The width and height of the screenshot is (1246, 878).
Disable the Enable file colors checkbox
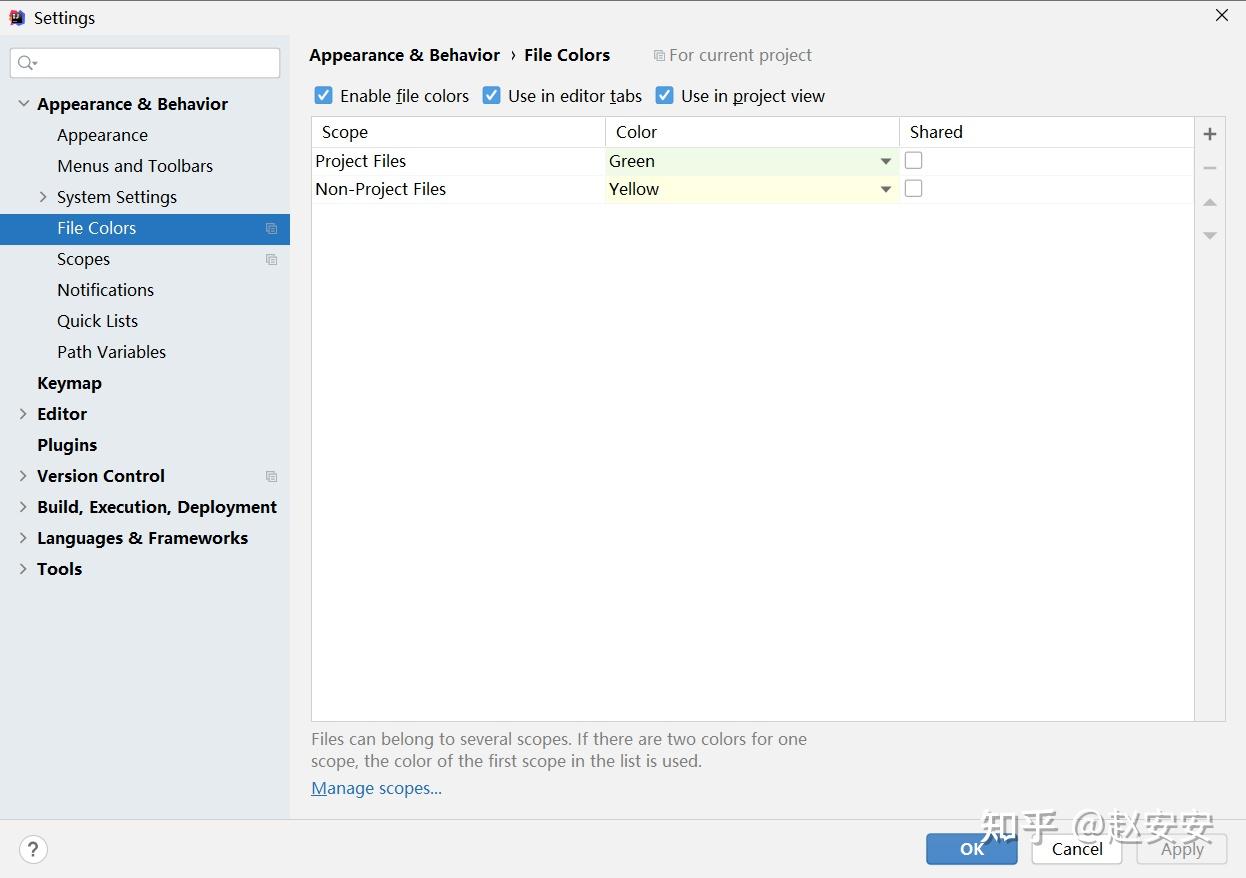(324, 96)
